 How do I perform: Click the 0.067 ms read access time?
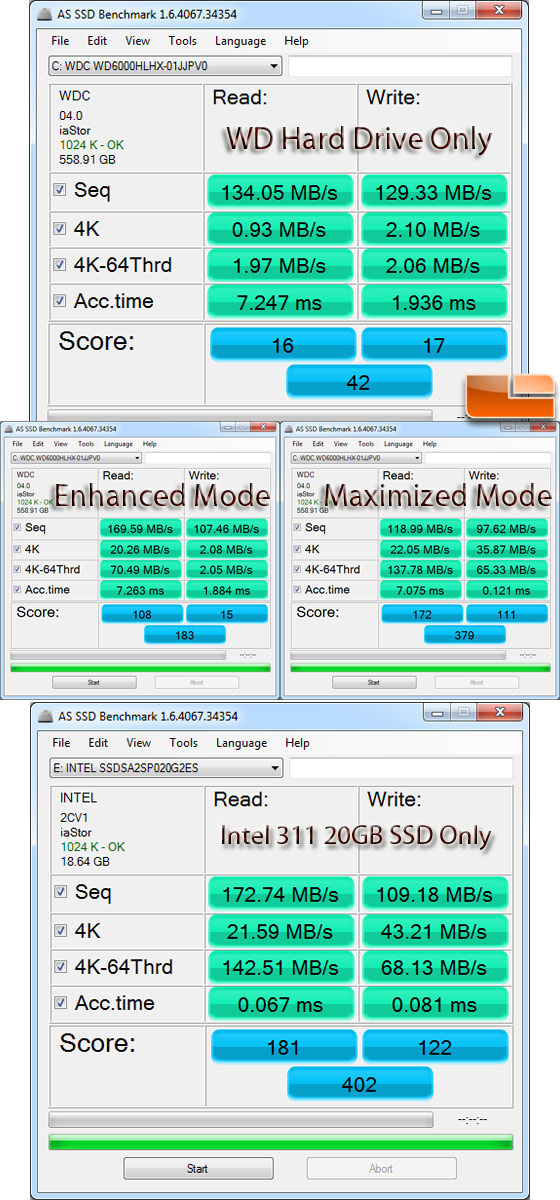click(281, 1004)
